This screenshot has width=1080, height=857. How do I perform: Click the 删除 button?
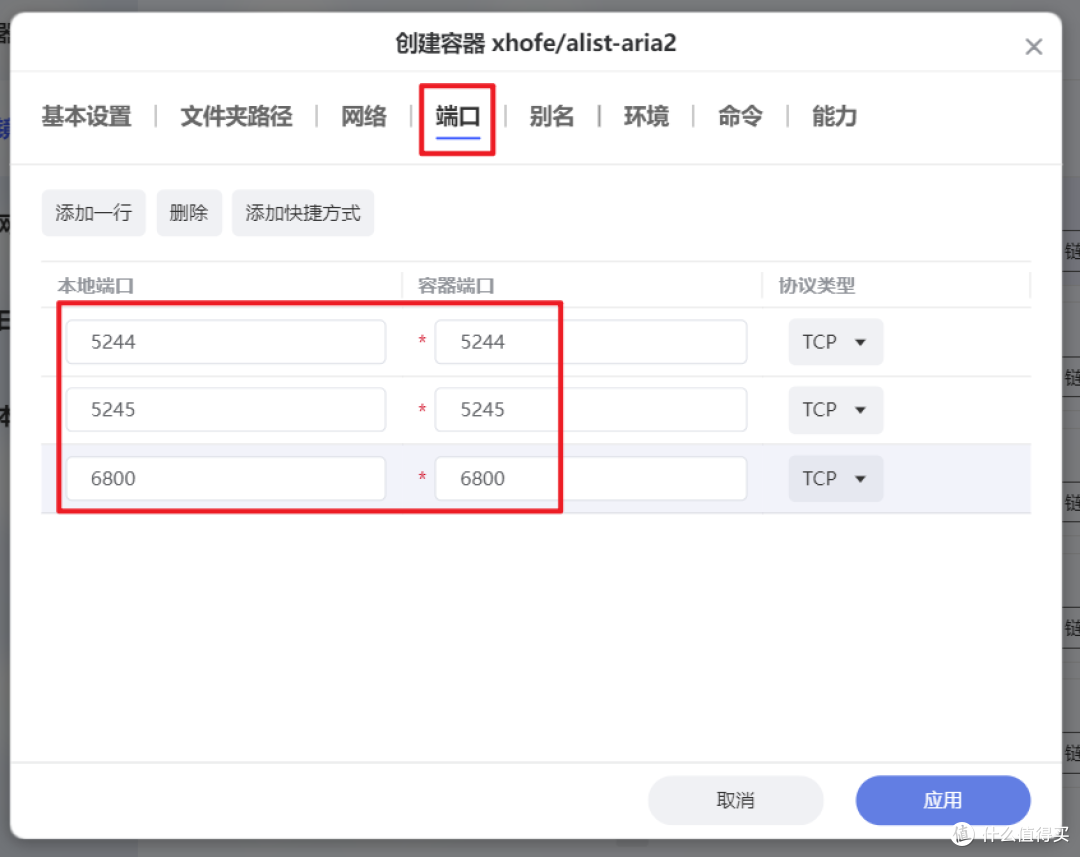(189, 213)
